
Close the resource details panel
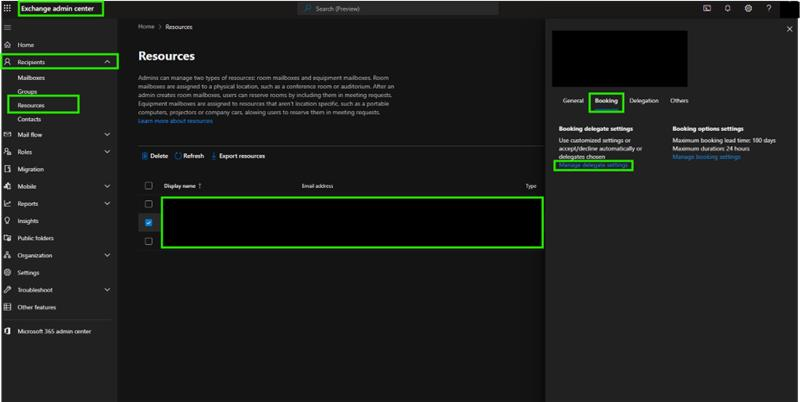[x=790, y=30]
